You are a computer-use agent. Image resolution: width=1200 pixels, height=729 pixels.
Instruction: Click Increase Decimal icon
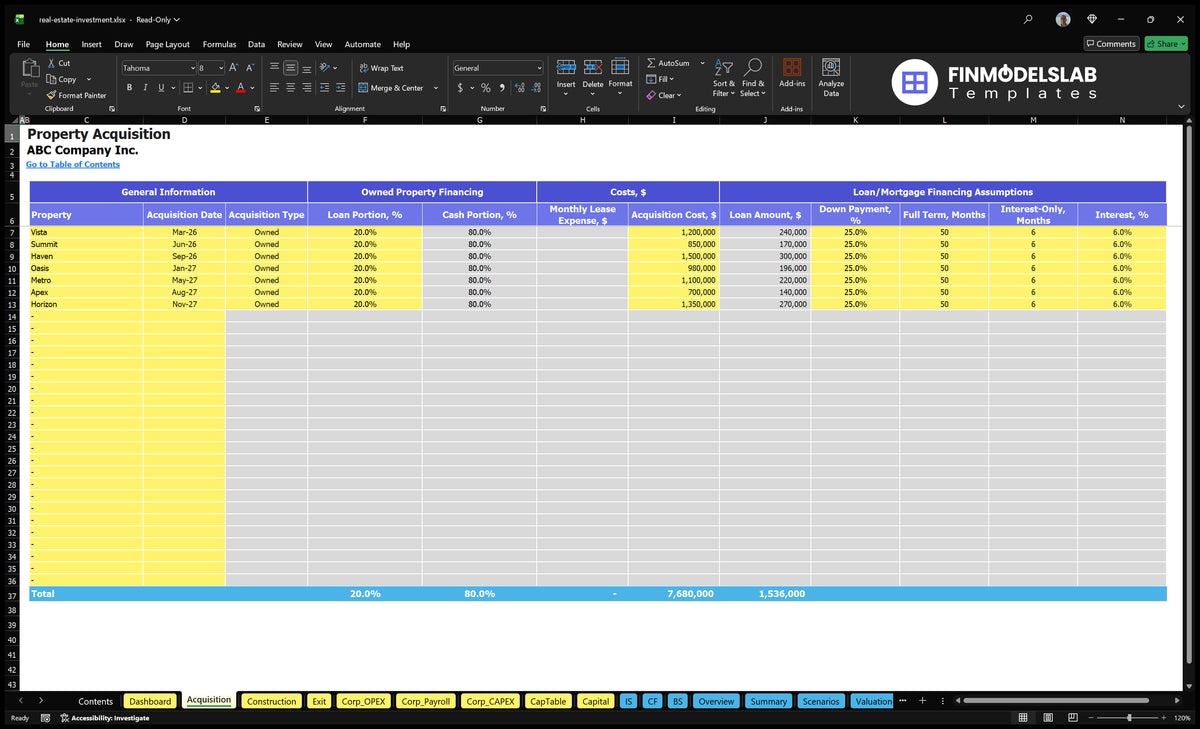(x=520, y=88)
